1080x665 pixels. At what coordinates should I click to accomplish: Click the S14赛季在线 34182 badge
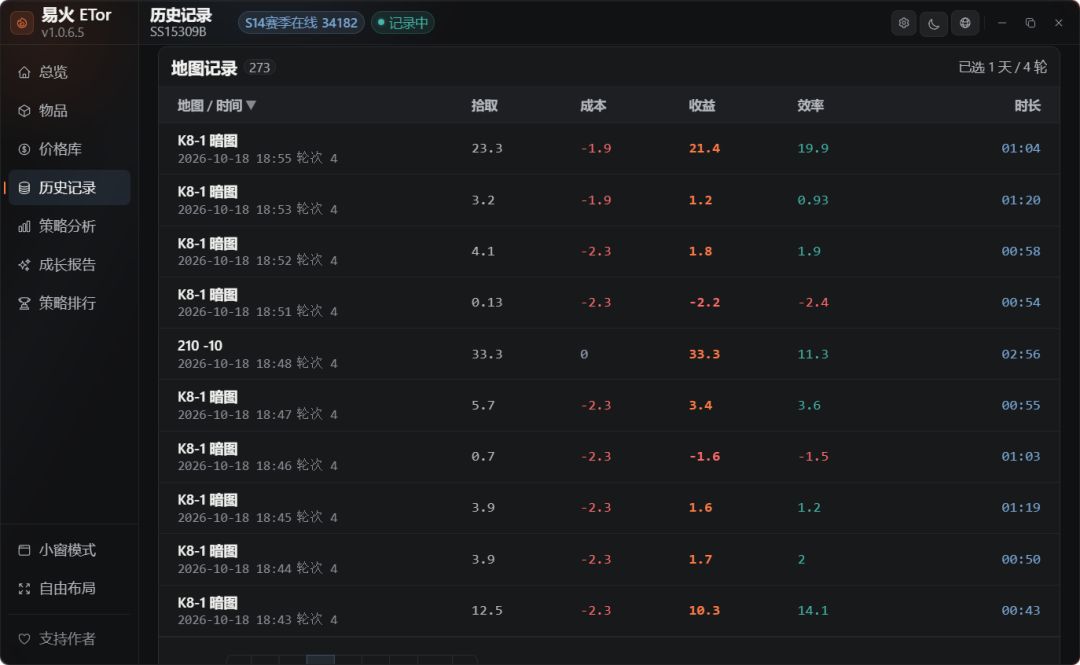[x=301, y=23]
